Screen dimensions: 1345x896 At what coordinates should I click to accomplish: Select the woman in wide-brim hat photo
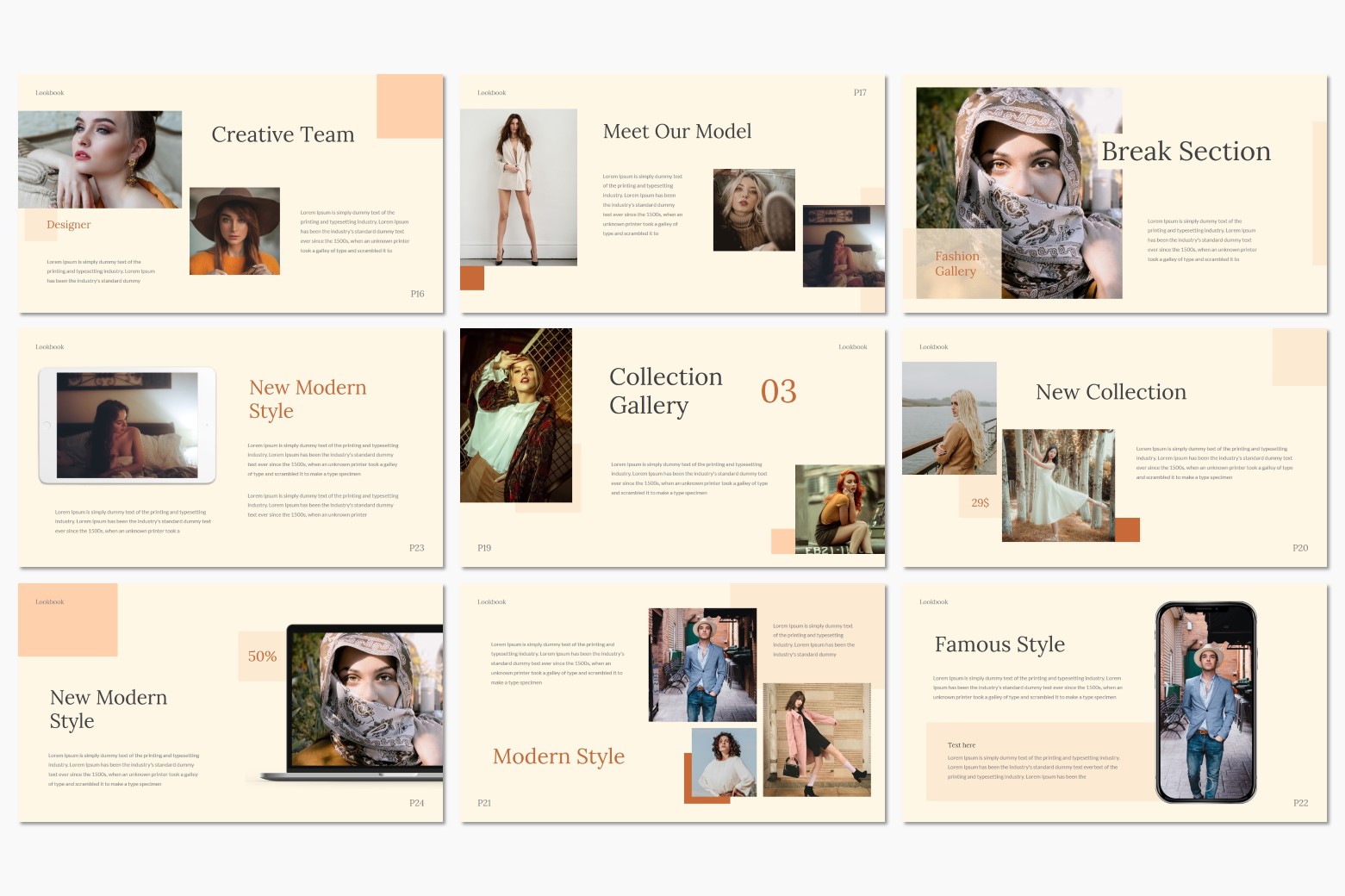234,231
